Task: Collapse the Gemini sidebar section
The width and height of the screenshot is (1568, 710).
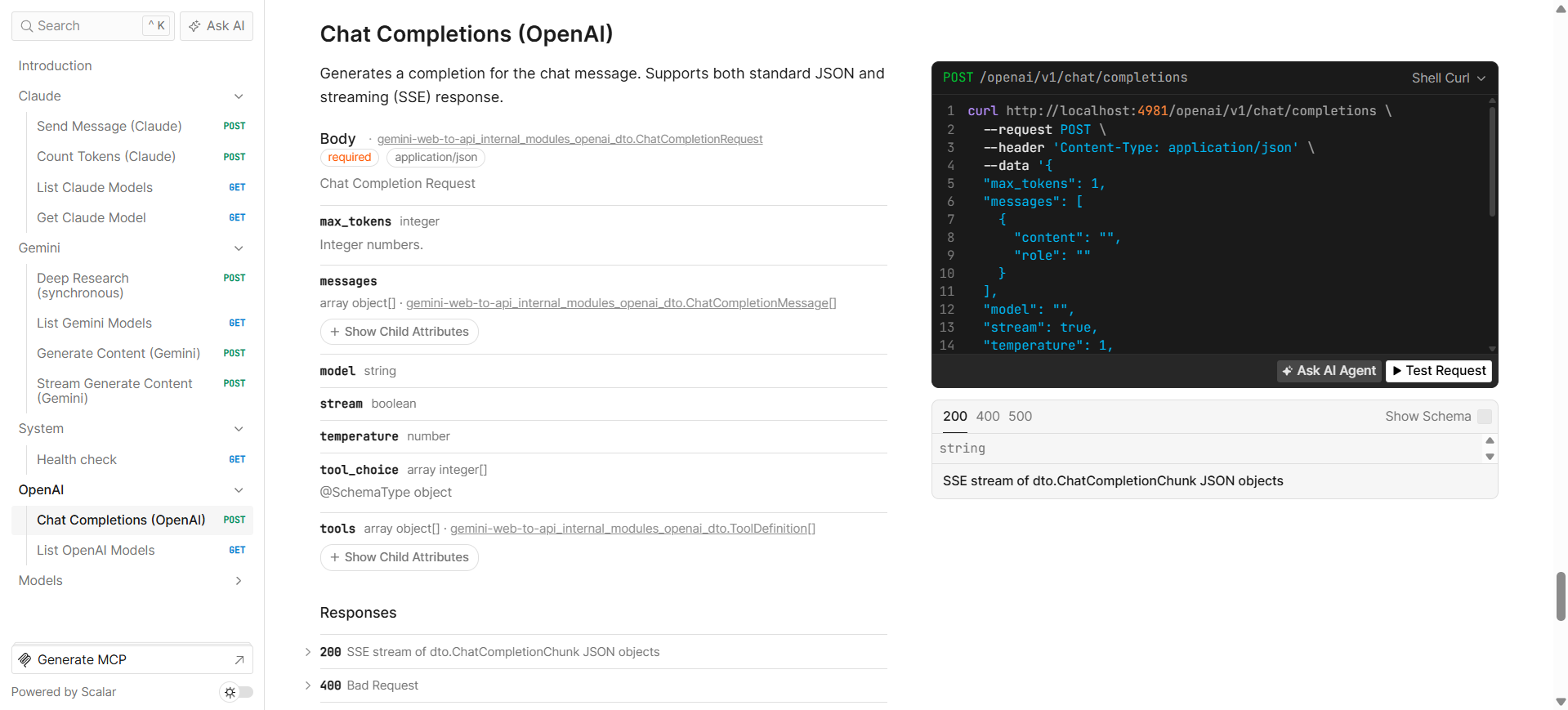Action: [239, 248]
